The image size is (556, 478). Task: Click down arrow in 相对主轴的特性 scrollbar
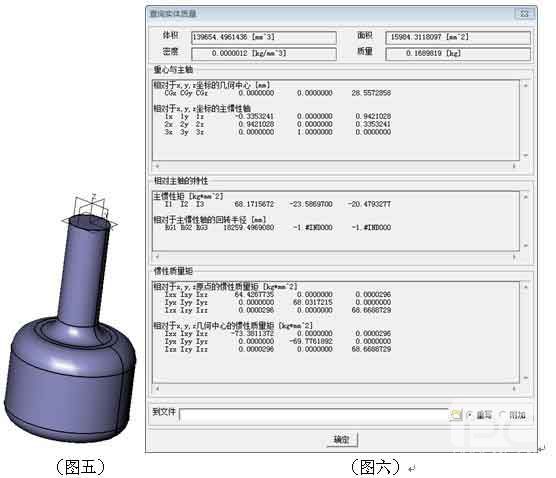[x=526, y=245]
